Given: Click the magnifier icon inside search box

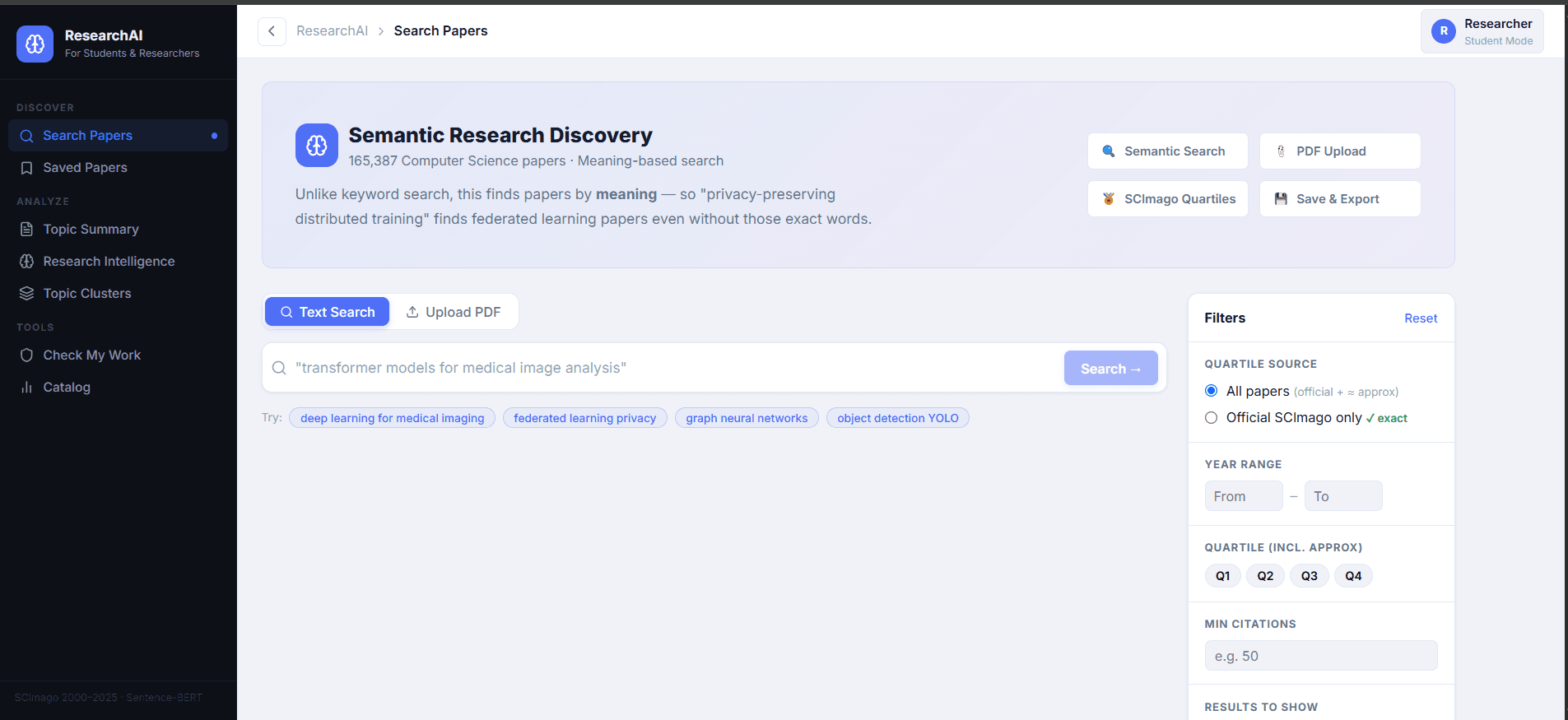Looking at the screenshot, I should tap(280, 368).
